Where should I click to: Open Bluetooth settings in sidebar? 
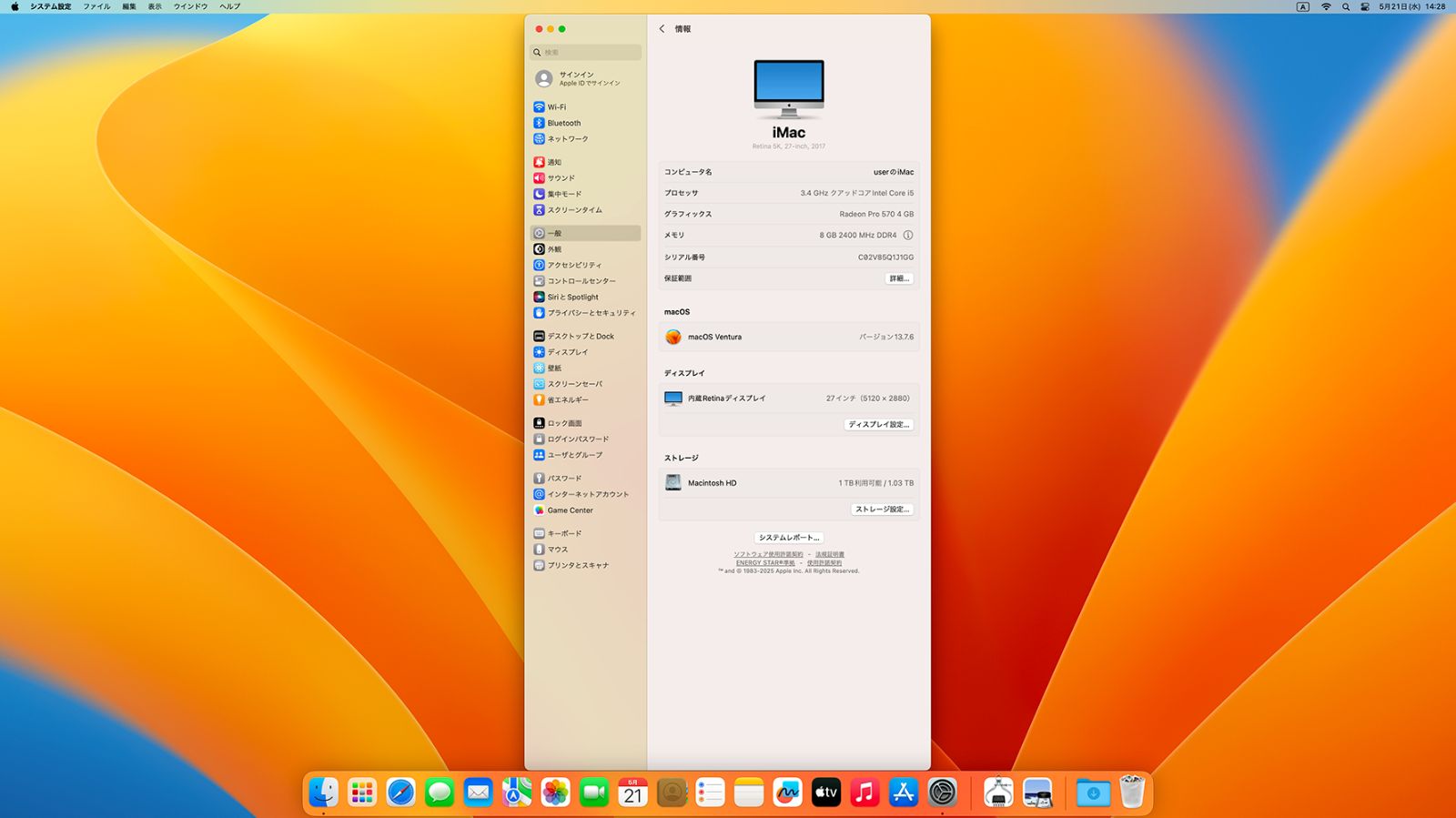click(586, 123)
